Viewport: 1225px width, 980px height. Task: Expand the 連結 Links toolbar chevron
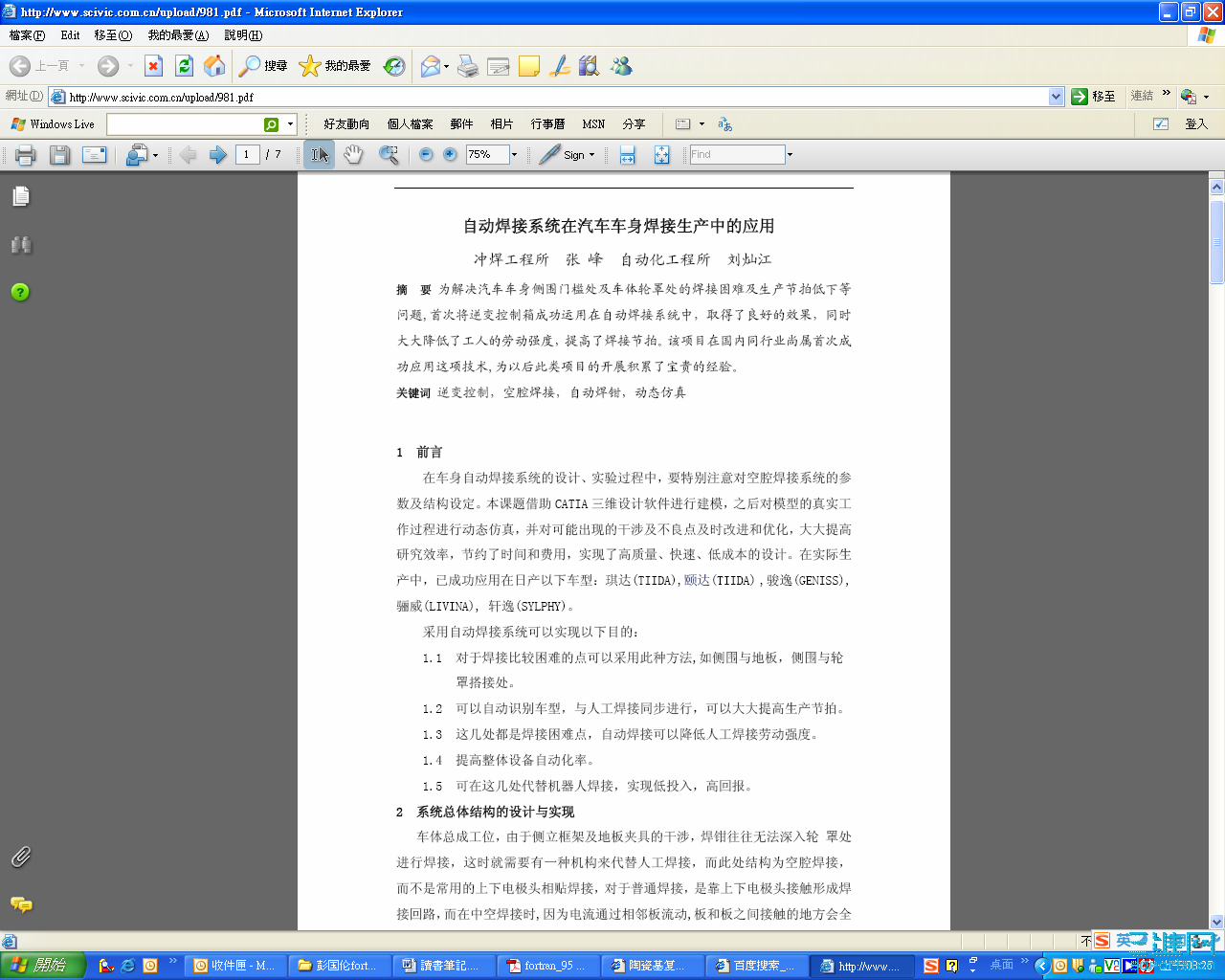click(1167, 94)
